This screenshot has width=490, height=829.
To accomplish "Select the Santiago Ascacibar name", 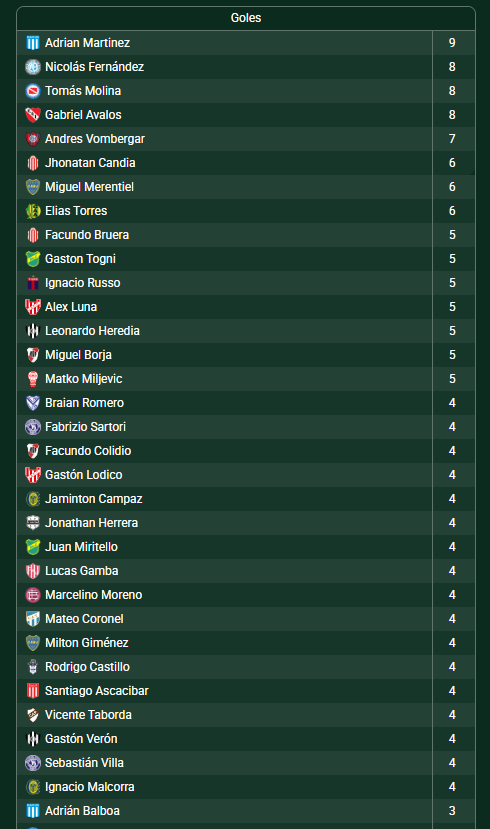I will tap(97, 690).
